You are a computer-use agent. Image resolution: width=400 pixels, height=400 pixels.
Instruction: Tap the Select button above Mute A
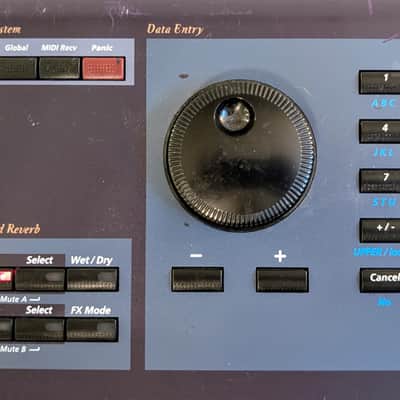coord(40,280)
